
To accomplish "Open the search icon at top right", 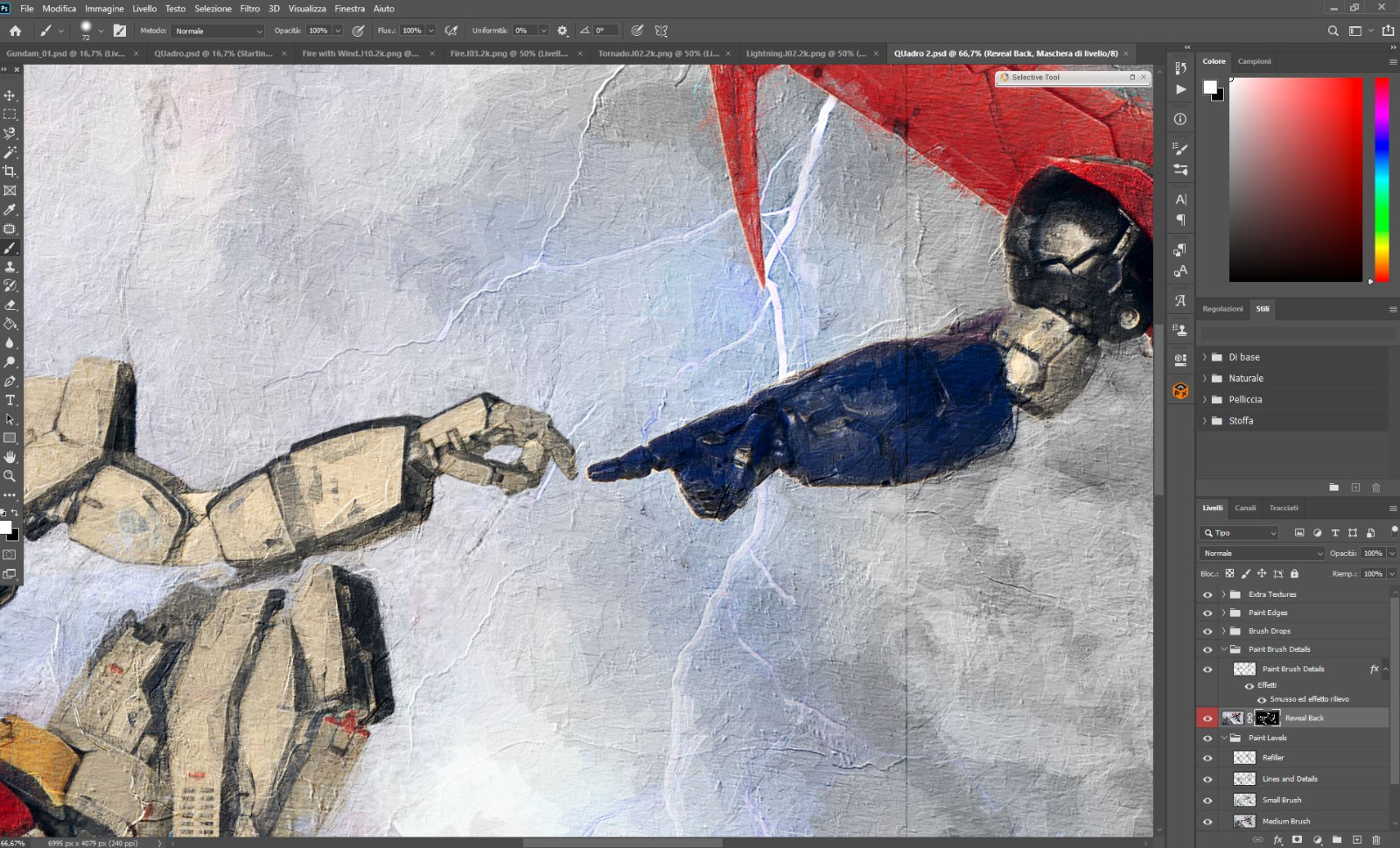I will point(1333,31).
